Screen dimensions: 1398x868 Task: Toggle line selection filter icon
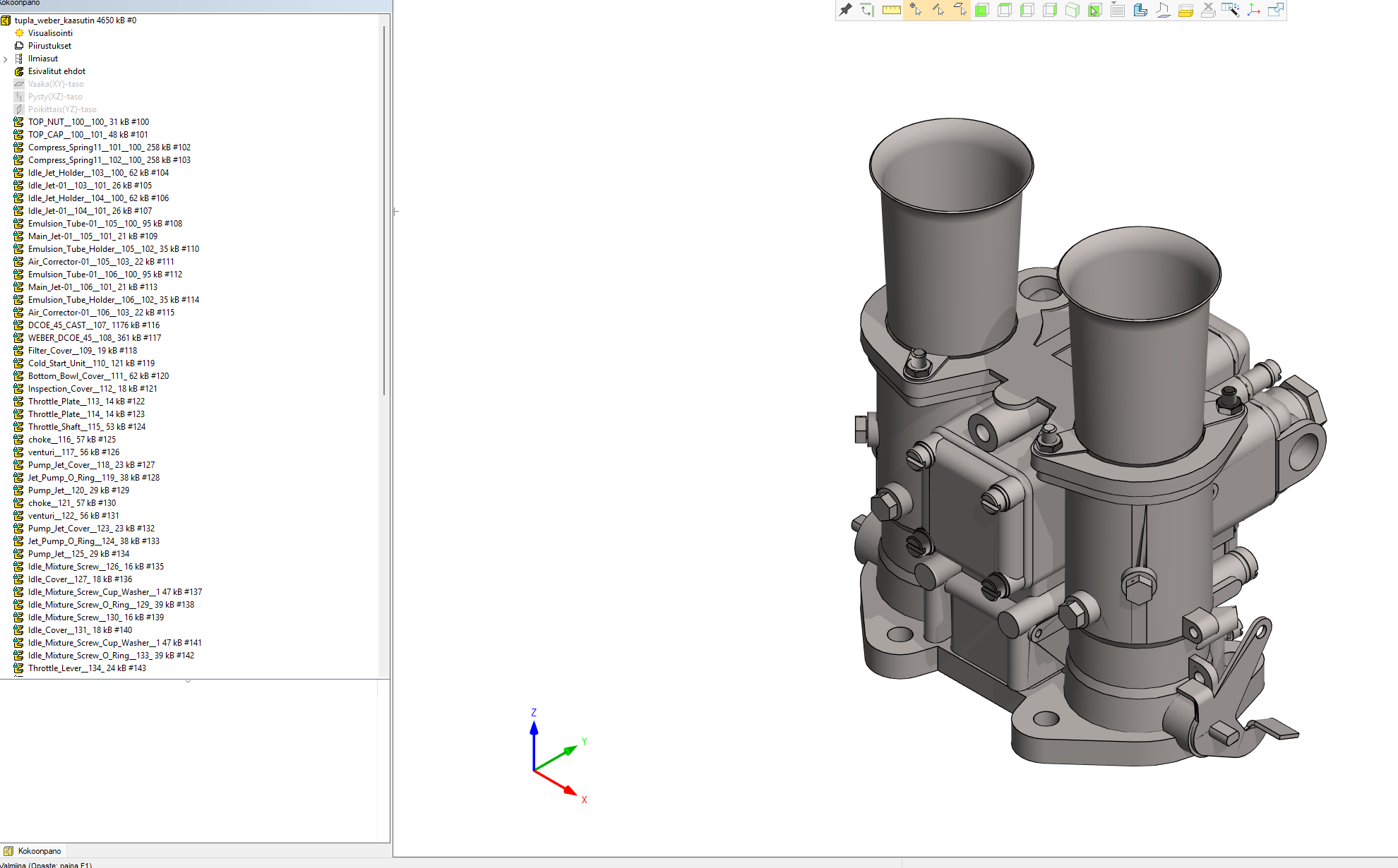pos(938,10)
